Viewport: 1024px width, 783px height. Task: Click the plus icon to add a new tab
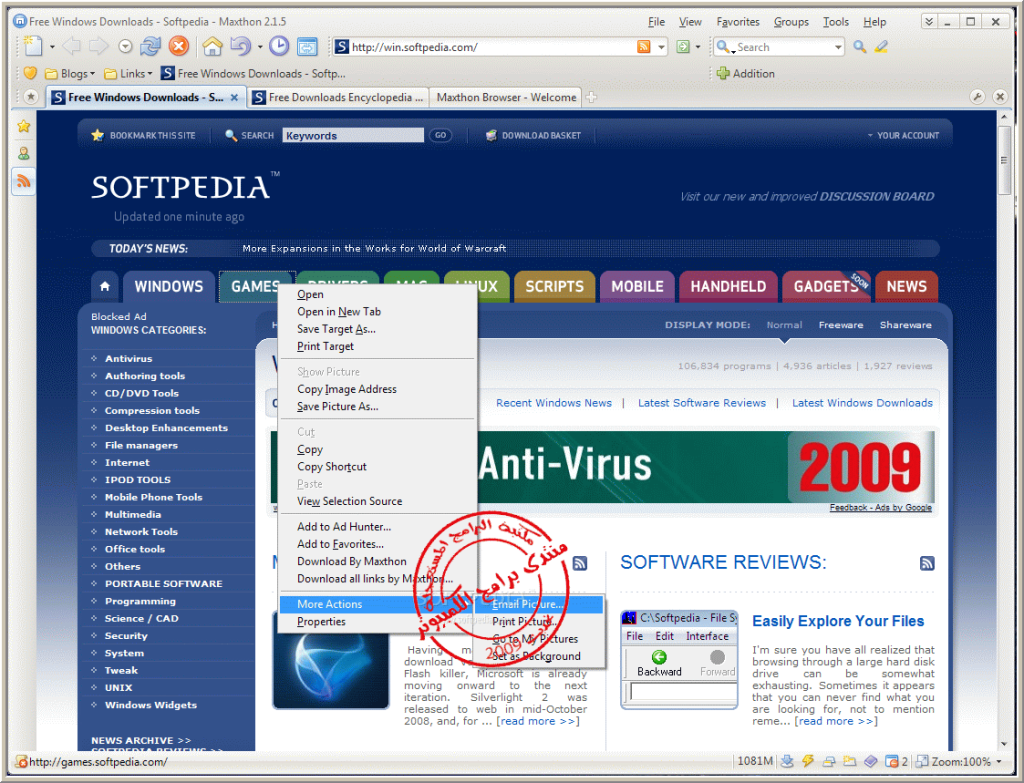point(591,97)
